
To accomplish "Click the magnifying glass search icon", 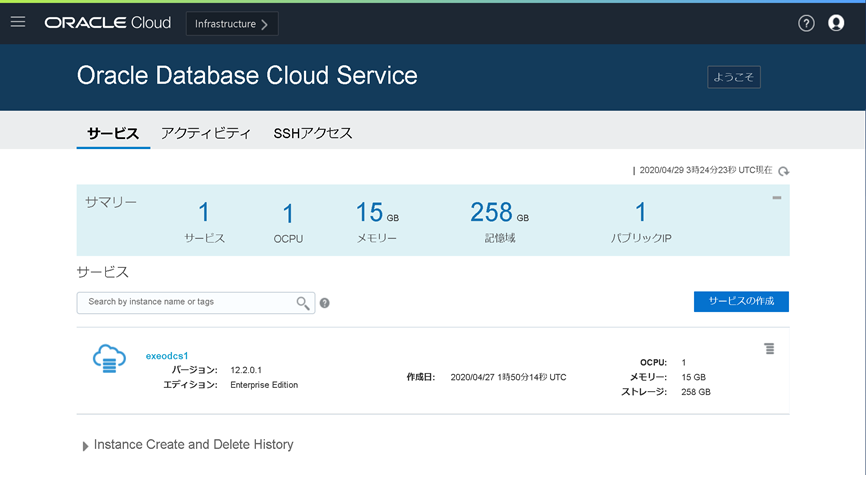I will click(303, 303).
